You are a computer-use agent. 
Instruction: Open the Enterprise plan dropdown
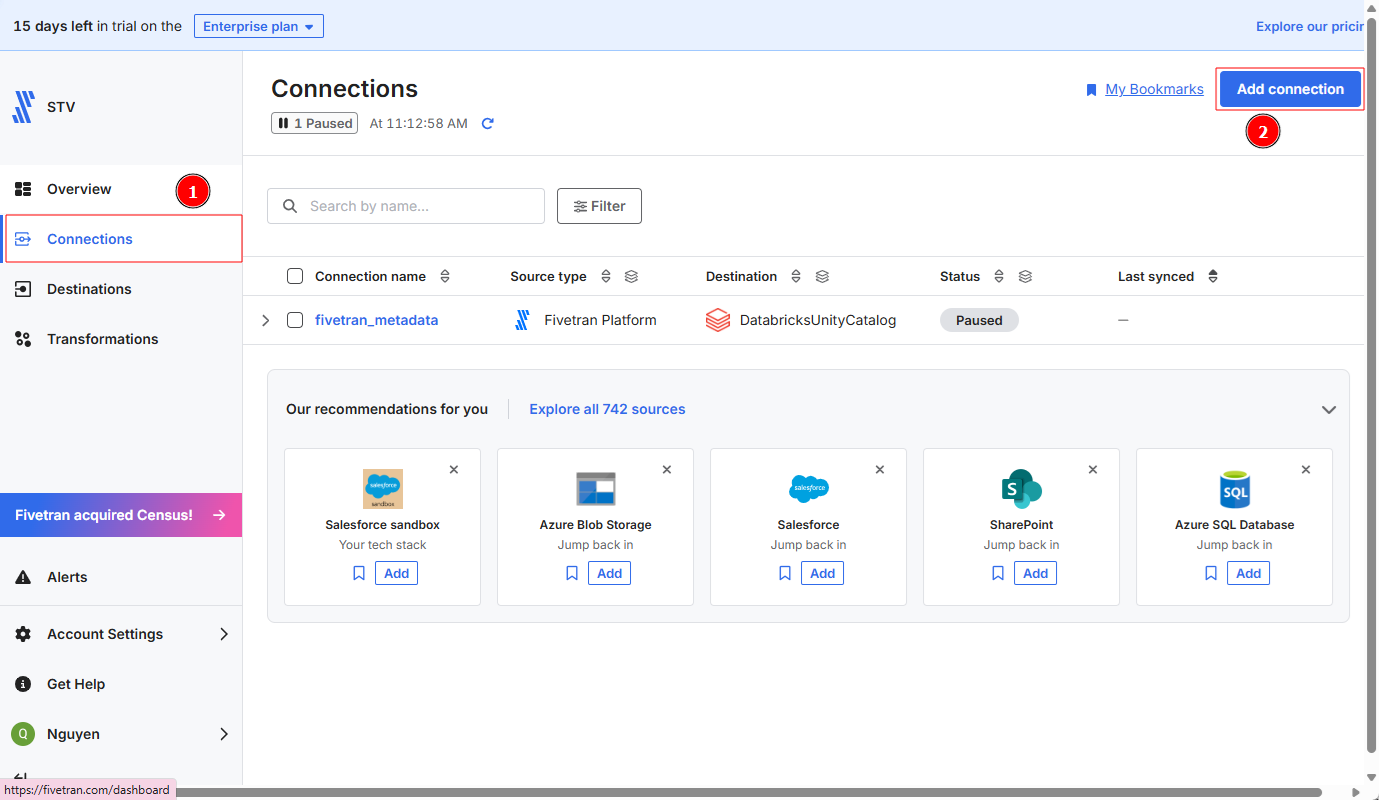coord(258,26)
